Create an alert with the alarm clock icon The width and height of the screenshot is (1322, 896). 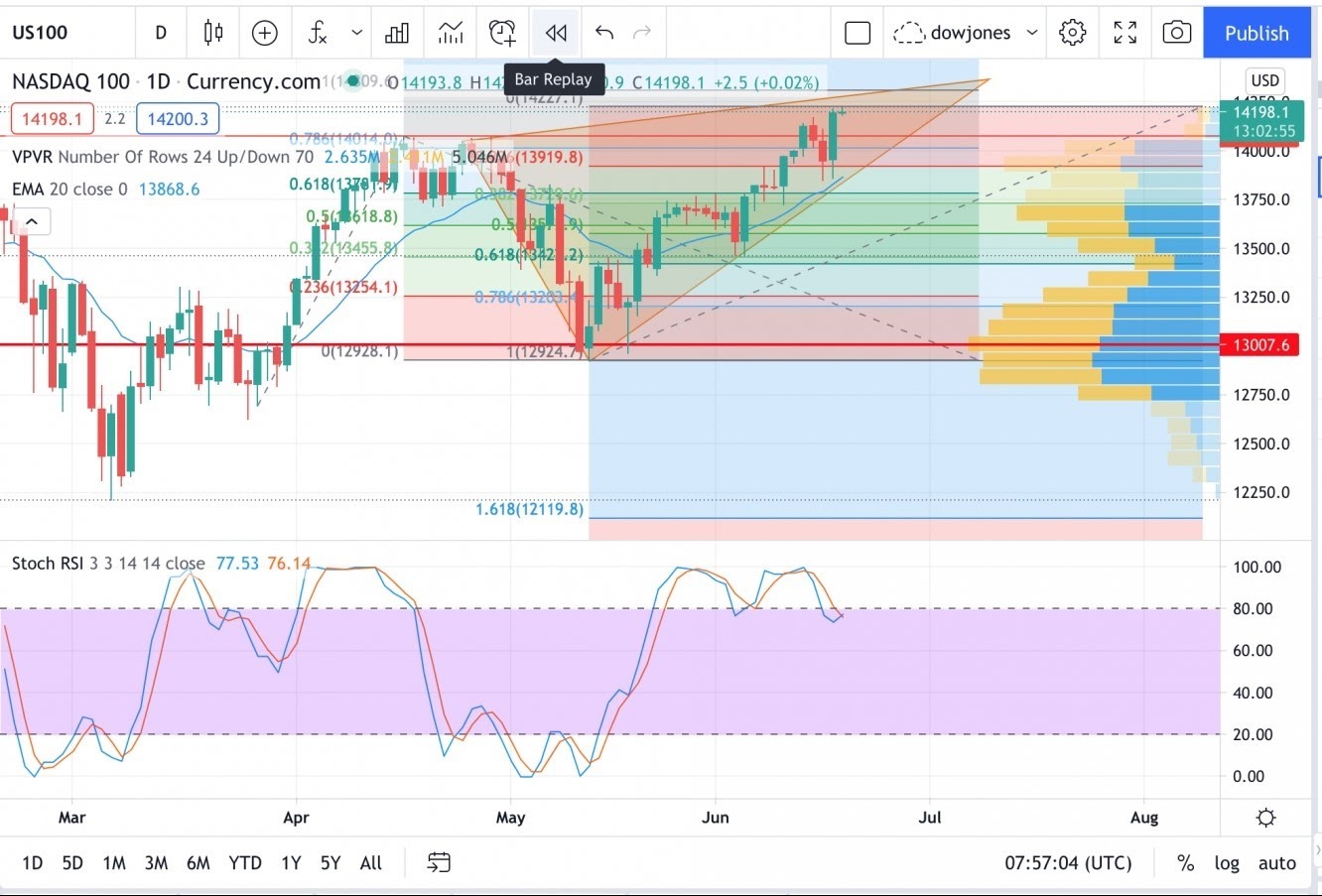(502, 33)
